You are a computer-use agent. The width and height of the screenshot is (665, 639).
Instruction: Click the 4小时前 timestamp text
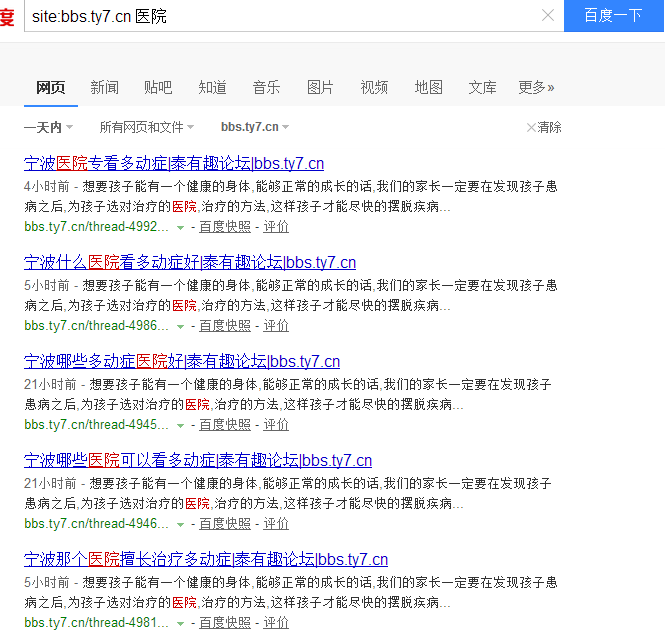(x=47, y=187)
